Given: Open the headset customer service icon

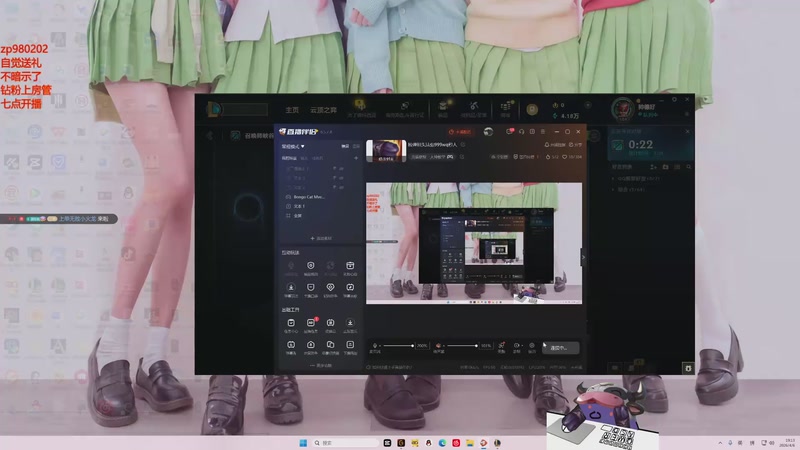Looking at the screenshot, I should [521, 132].
